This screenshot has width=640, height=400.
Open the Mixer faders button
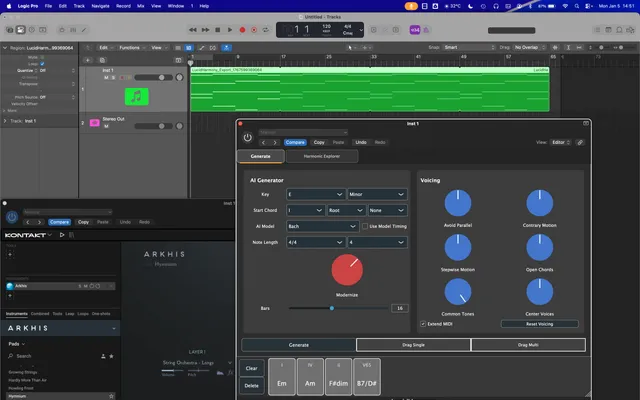[x=73, y=30]
